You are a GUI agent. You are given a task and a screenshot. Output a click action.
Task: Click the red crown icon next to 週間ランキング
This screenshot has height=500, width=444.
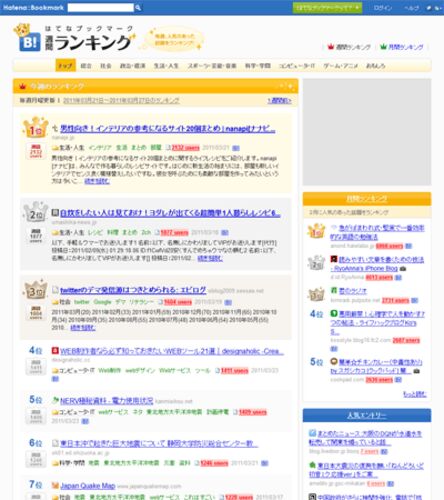331,47
